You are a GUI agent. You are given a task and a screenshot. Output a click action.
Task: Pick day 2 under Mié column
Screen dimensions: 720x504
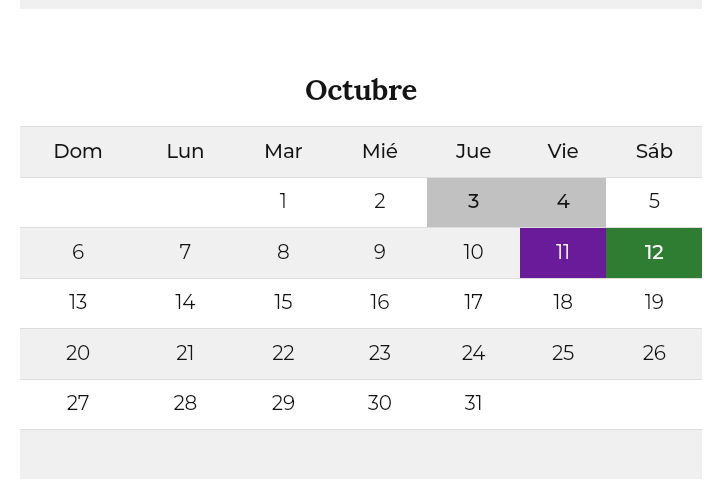point(379,202)
